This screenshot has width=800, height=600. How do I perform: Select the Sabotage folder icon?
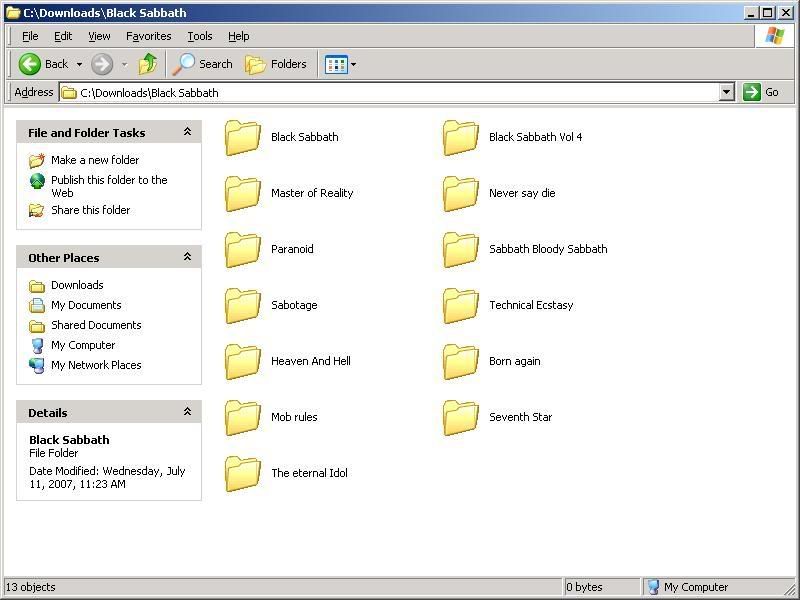tap(243, 306)
